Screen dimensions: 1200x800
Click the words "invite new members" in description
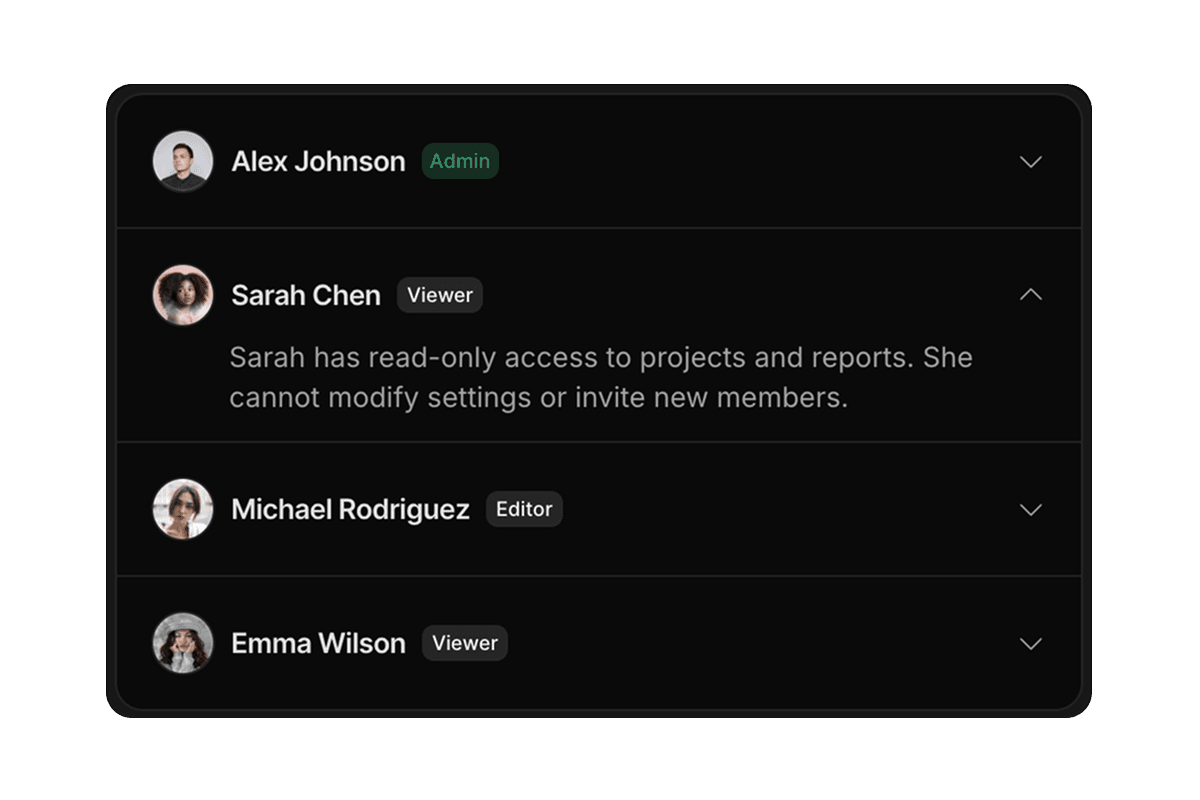tap(710, 398)
